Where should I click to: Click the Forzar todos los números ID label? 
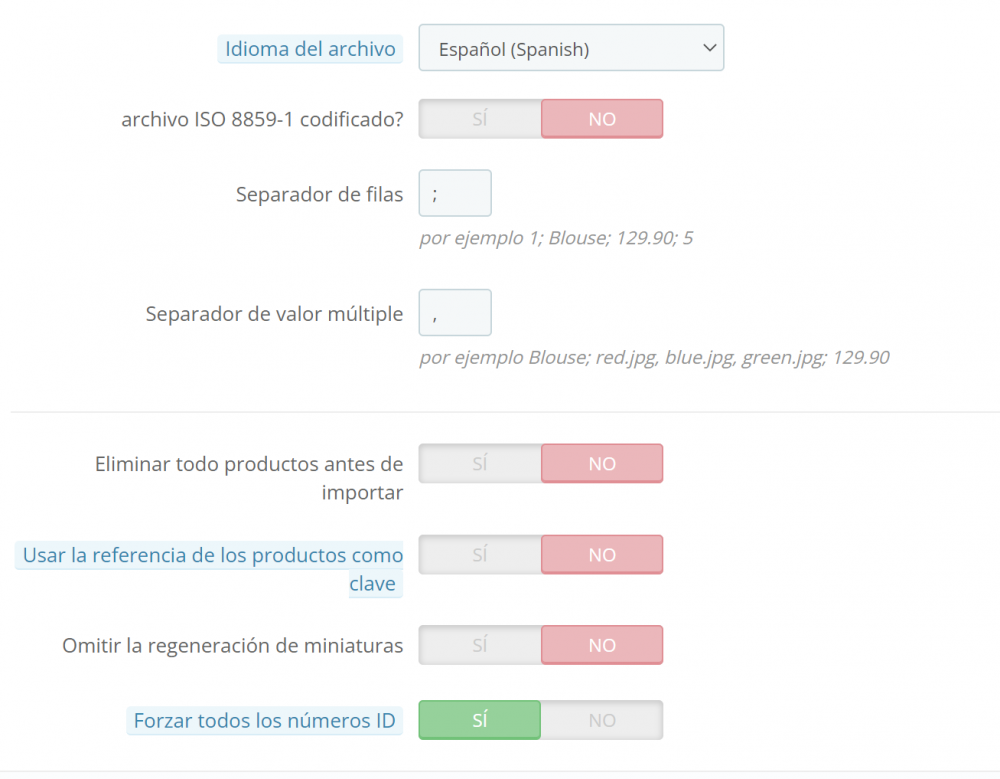264,720
